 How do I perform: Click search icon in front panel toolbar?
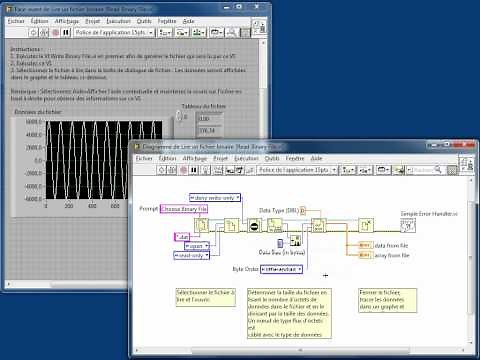pyautogui.click(x=231, y=32)
